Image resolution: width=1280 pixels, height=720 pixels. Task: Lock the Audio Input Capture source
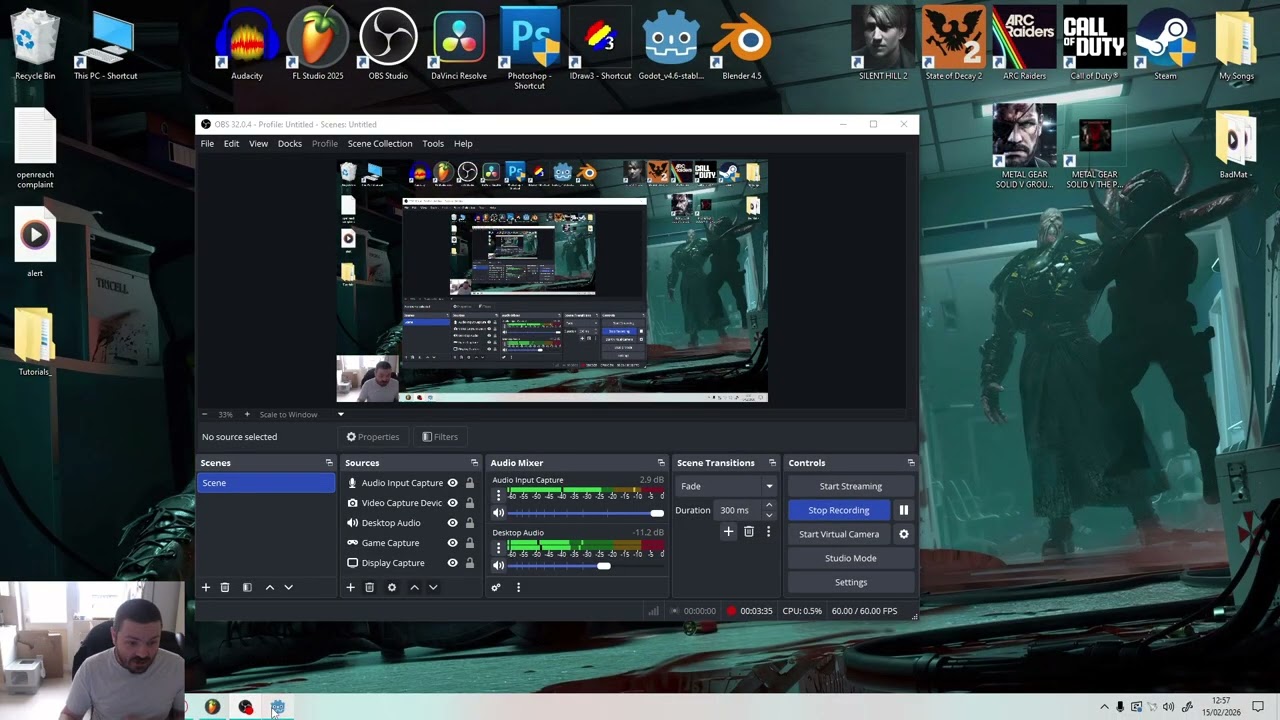(469, 483)
